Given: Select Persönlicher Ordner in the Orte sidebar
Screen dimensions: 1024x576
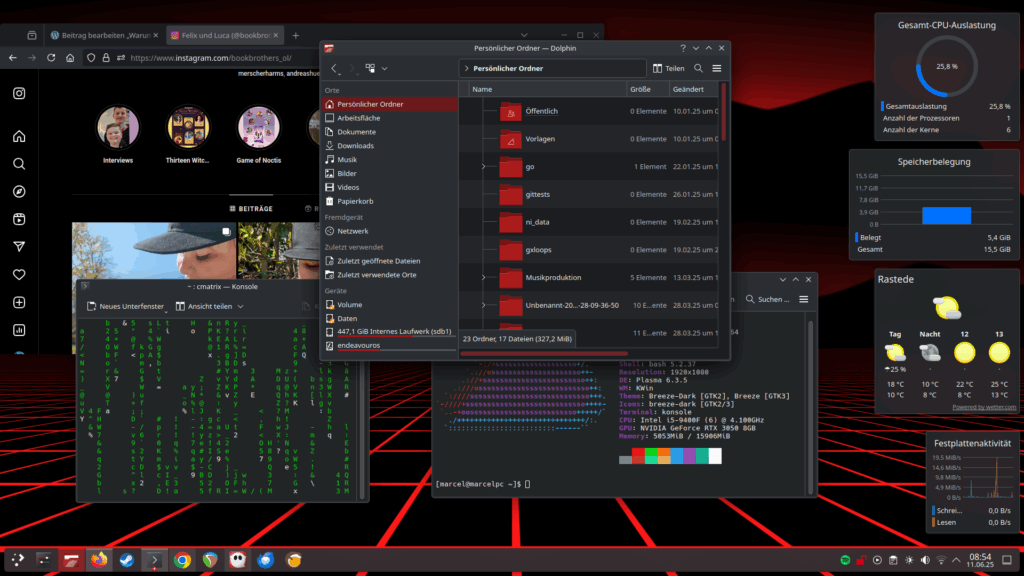Looking at the screenshot, I should [x=390, y=104].
